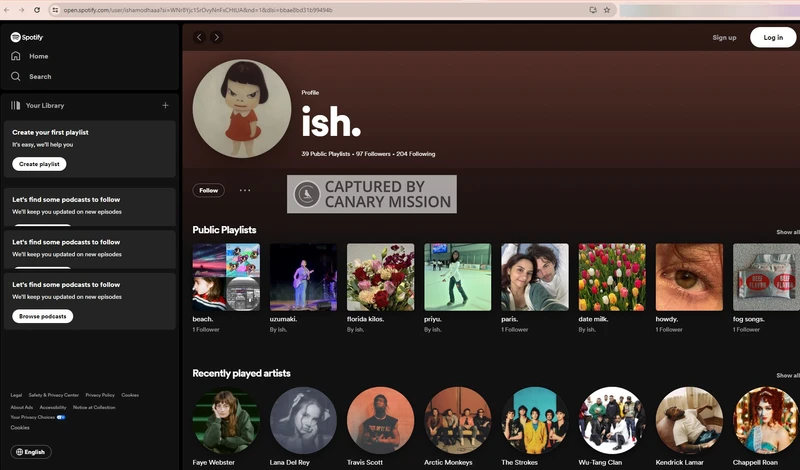Click the 204 Following link
The height and width of the screenshot is (470, 800).
[415, 154]
